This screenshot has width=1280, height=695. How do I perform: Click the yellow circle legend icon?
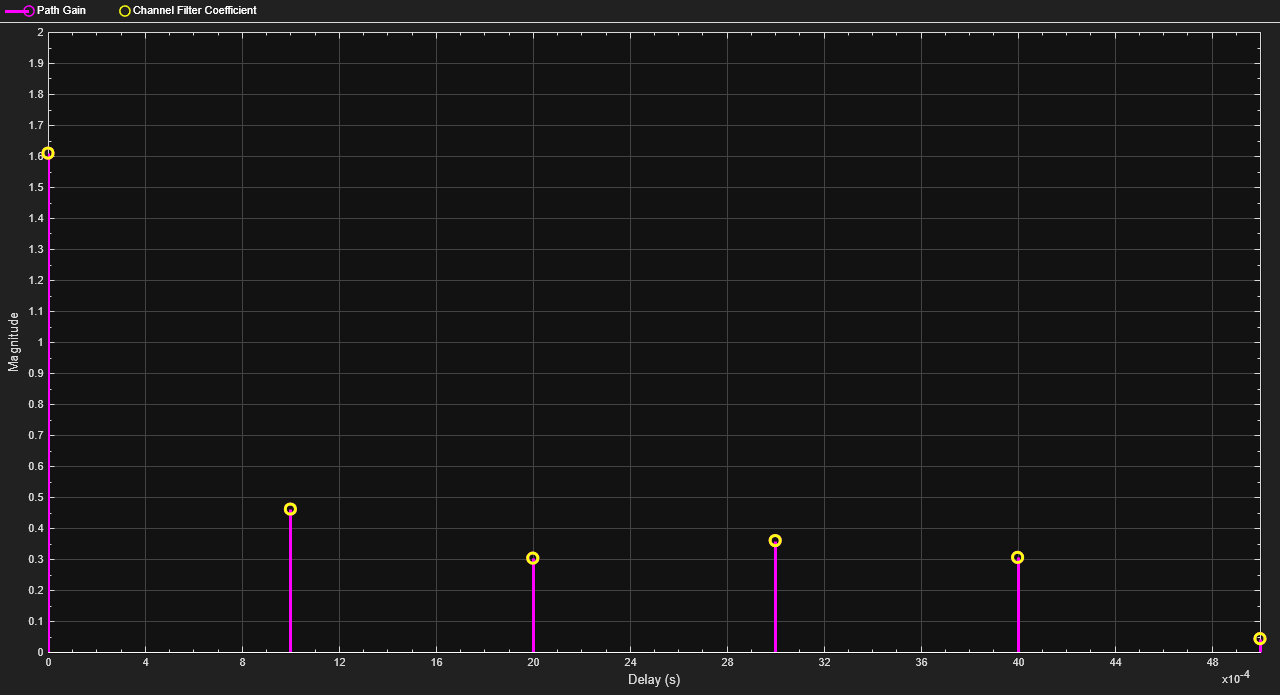pos(125,11)
